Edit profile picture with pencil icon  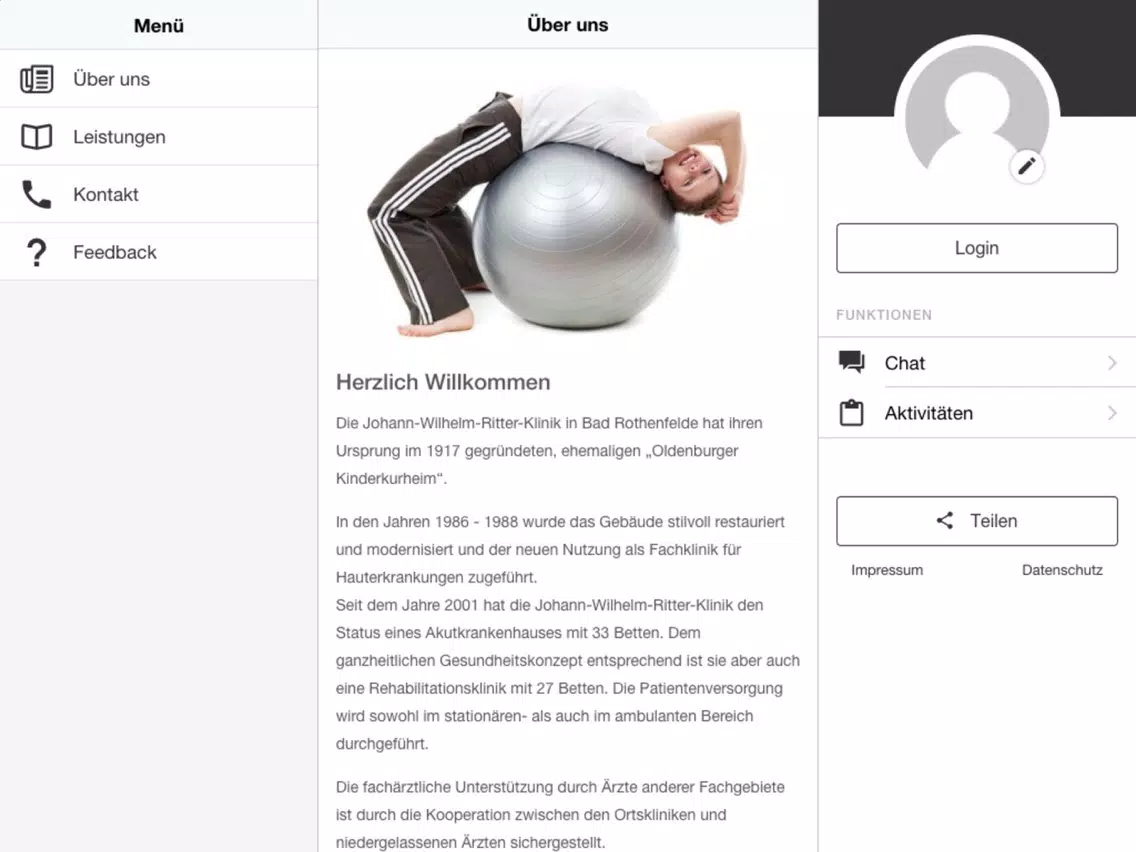tap(1027, 167)
